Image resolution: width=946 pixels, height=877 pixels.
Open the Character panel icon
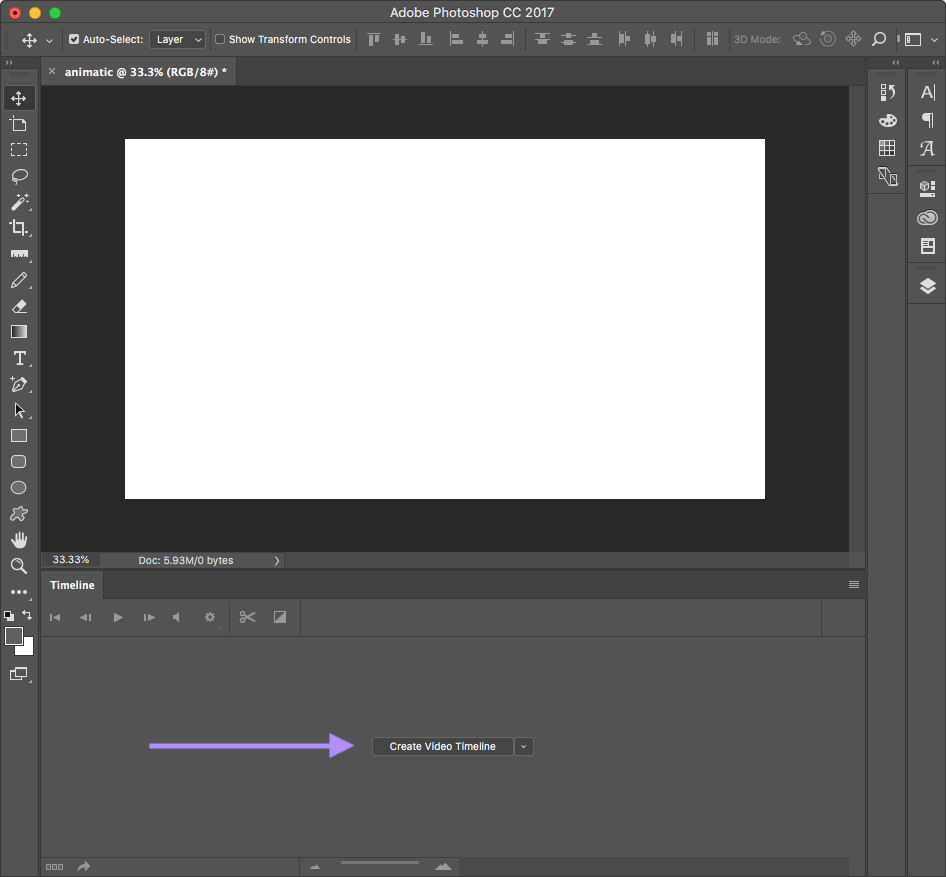point(926,91)
